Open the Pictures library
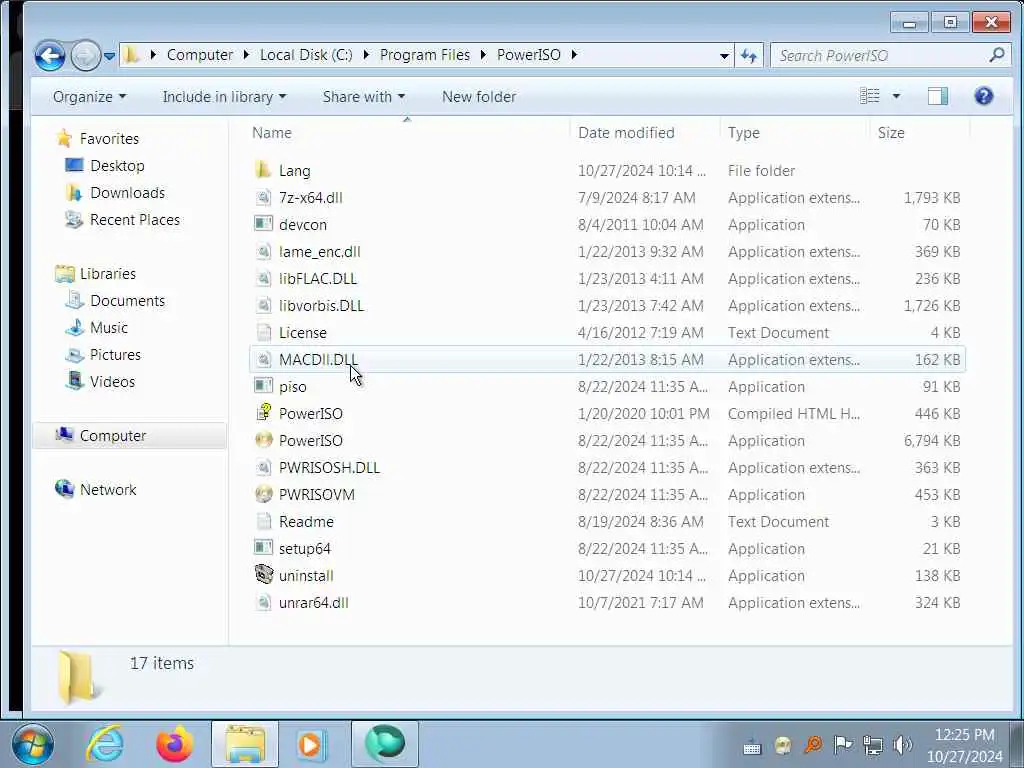The width and height of the screenshot is (1024, 768). pos(115,355)
